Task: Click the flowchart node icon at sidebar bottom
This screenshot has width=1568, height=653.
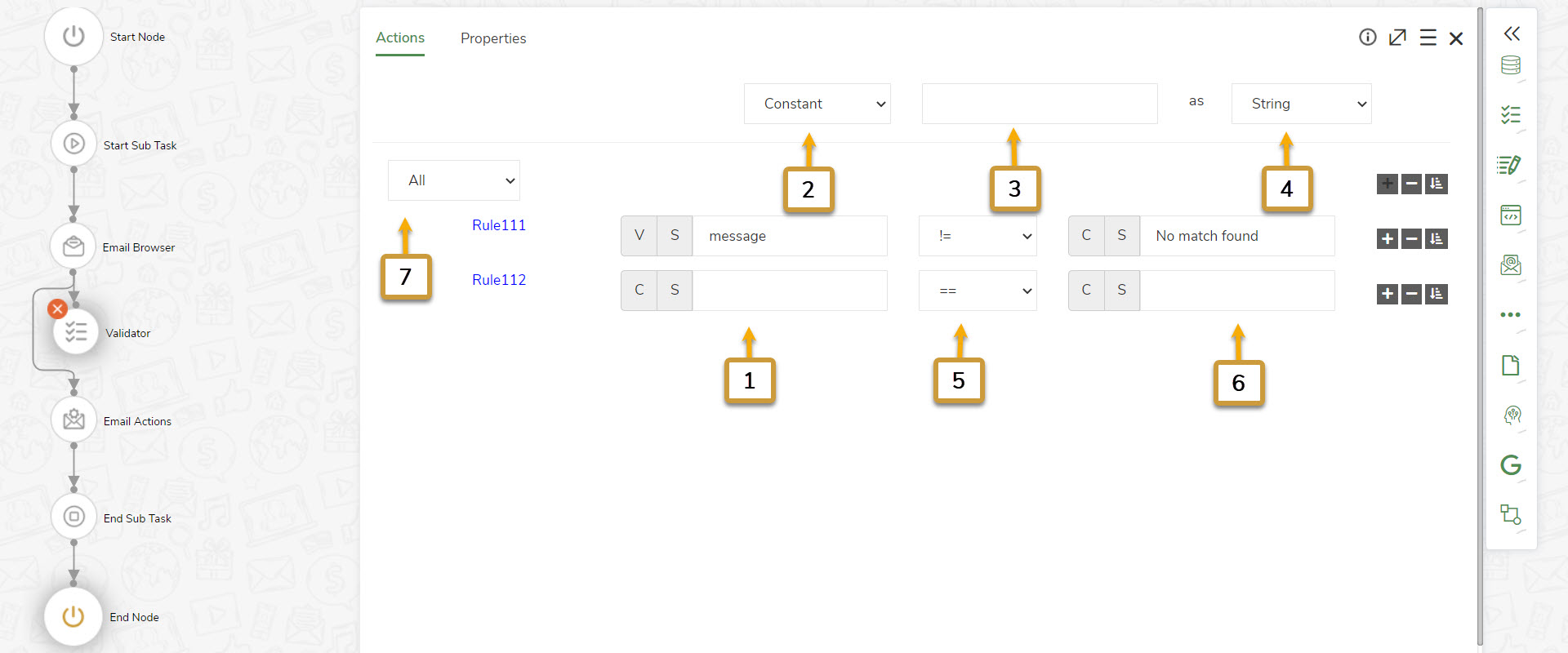Action: tap(1511, 514)
